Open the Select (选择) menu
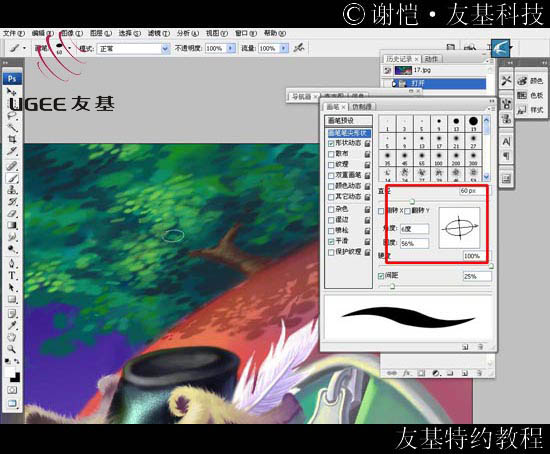Viewport: 550px width, 454px height. click(x=129, y=33)
